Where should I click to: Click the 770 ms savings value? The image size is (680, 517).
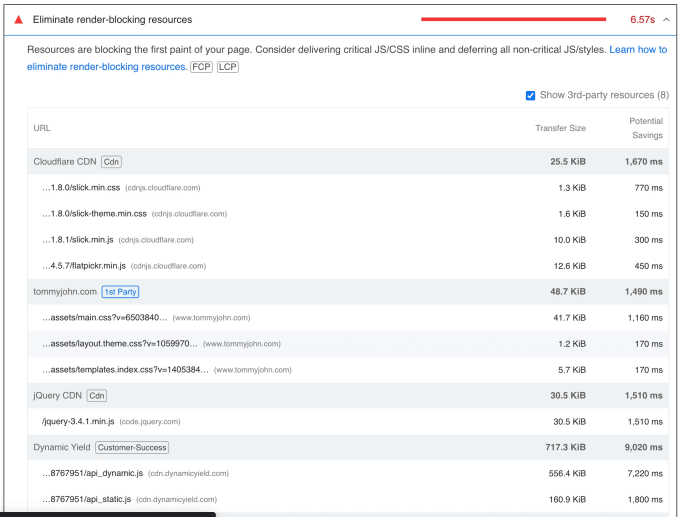(648, 188)
